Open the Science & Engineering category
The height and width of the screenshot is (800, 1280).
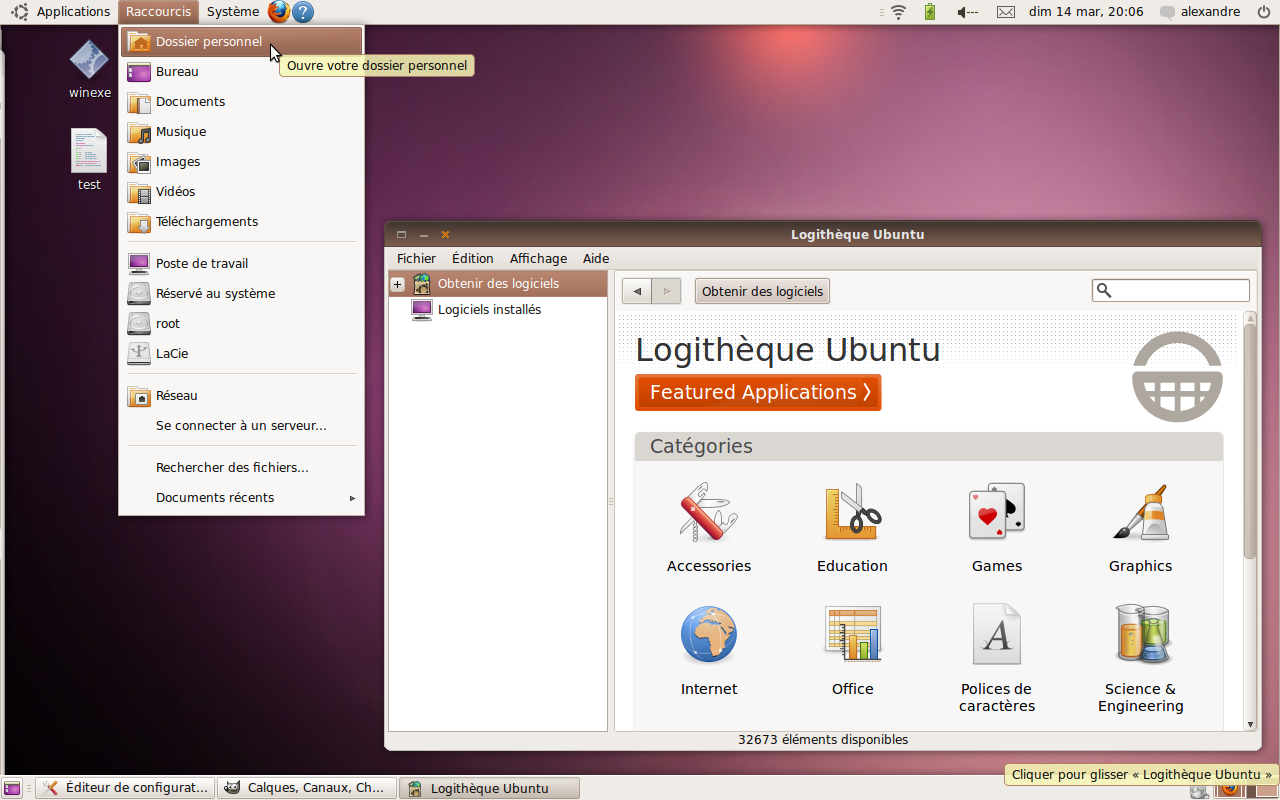coord(1140,658)
